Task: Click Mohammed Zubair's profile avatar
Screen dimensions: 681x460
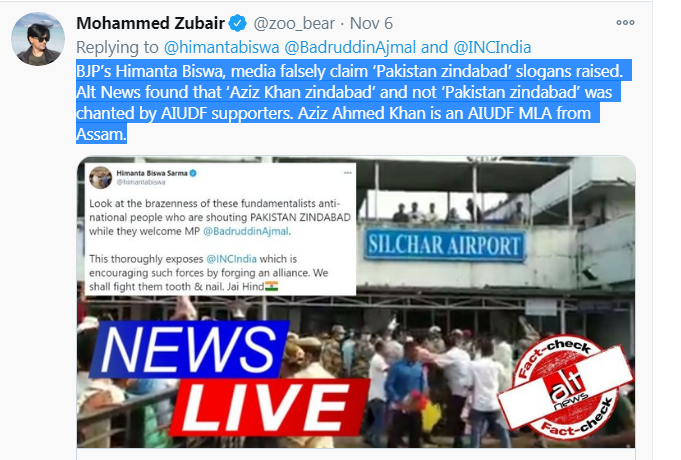Action: [38, 39]
